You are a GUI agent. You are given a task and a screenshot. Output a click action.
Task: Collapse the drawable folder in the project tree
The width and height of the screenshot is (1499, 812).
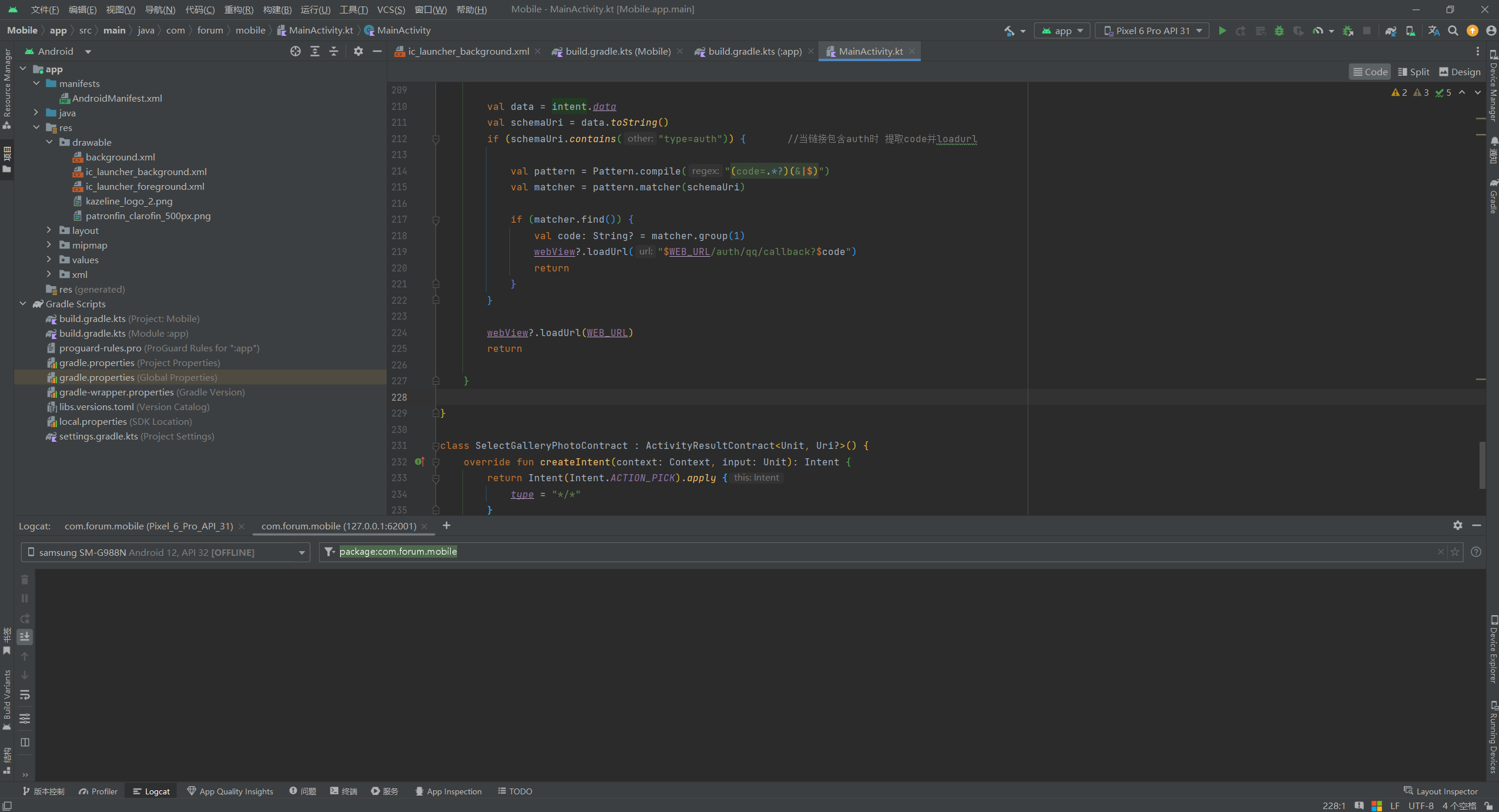[x=50, y=142]
